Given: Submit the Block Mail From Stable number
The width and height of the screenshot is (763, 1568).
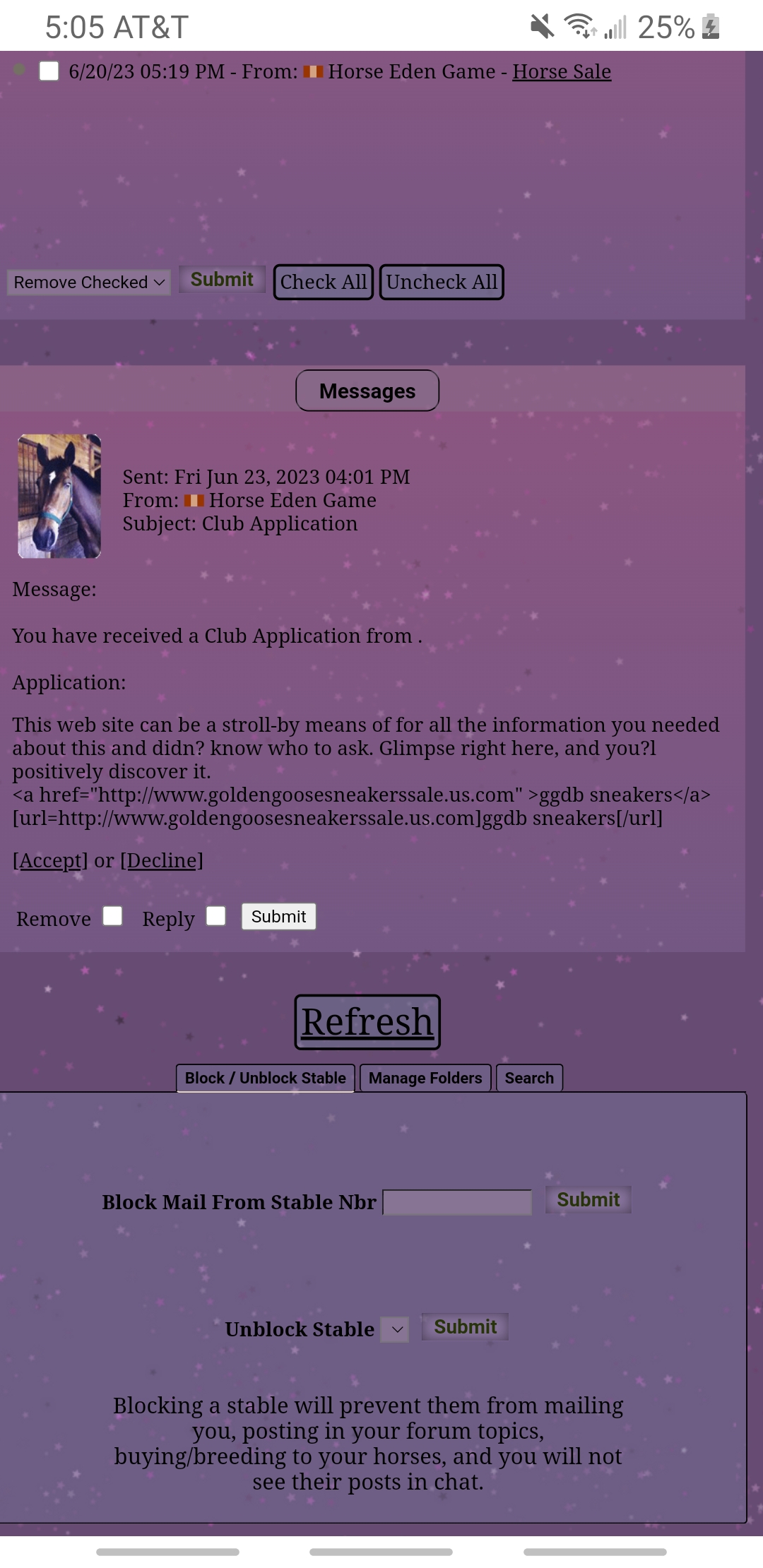Looking at the screenshot, I should click(588, 1200).
